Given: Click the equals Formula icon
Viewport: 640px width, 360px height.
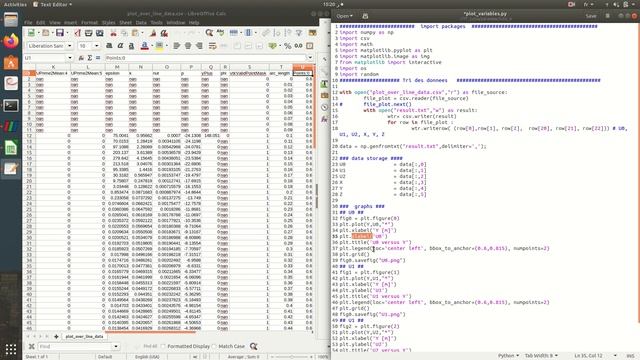Looking at the screenshot, I should (98, 58).
